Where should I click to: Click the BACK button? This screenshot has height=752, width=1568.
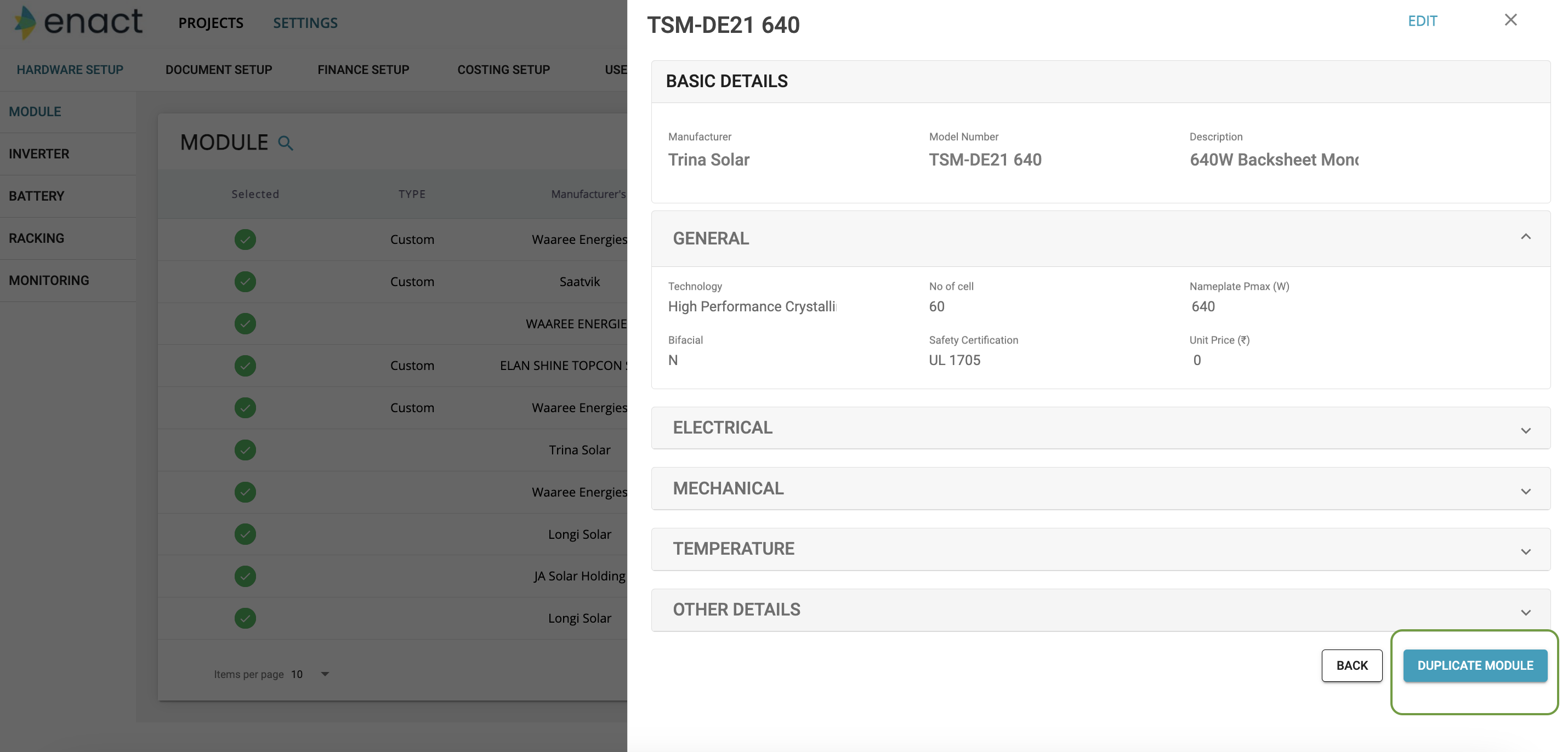pyautogui.click(x=1351, y=665)
